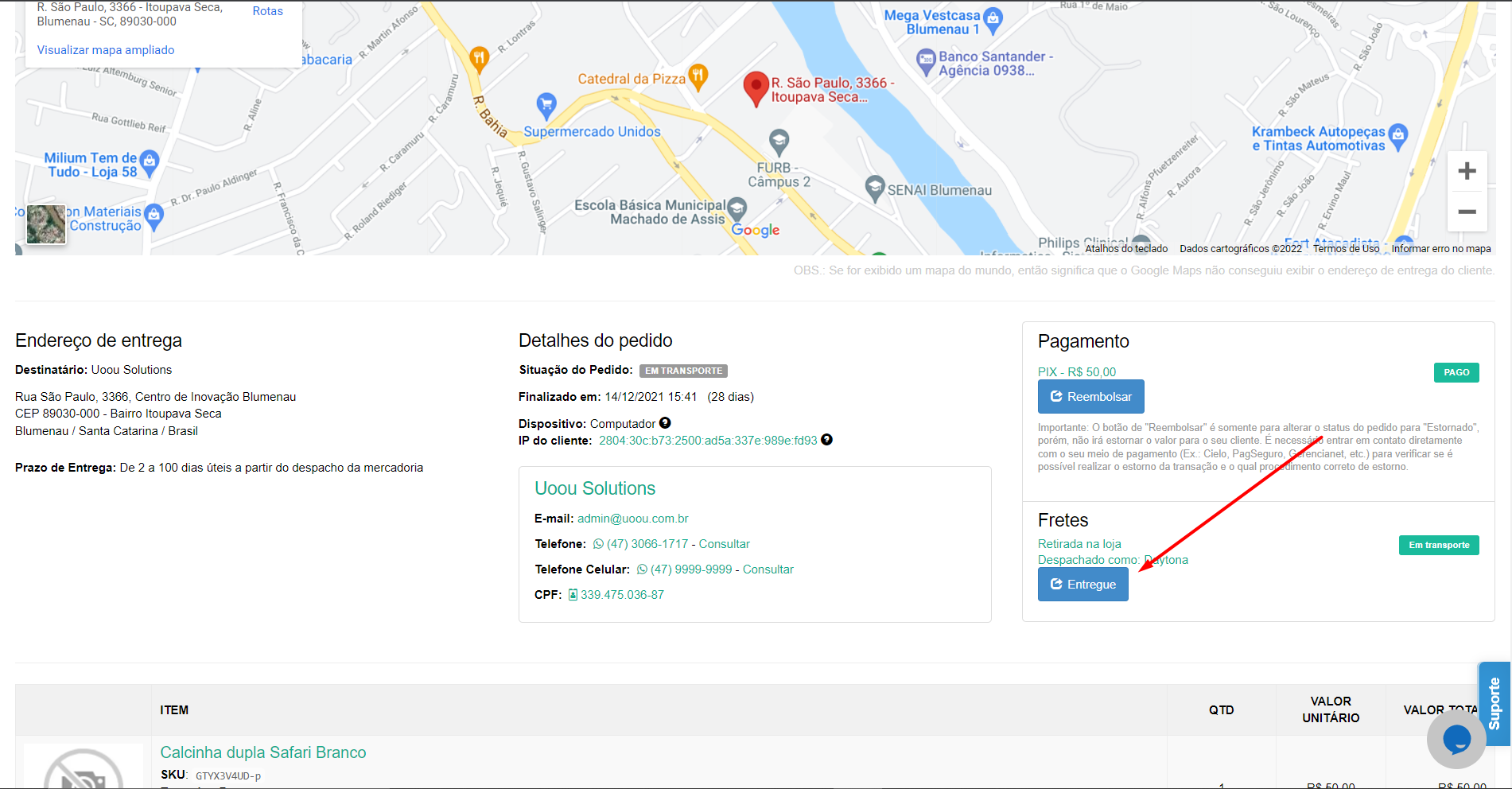Open Termos de Uso map link
This screenshot has height=789, width=1512.
click(1346, 249)
